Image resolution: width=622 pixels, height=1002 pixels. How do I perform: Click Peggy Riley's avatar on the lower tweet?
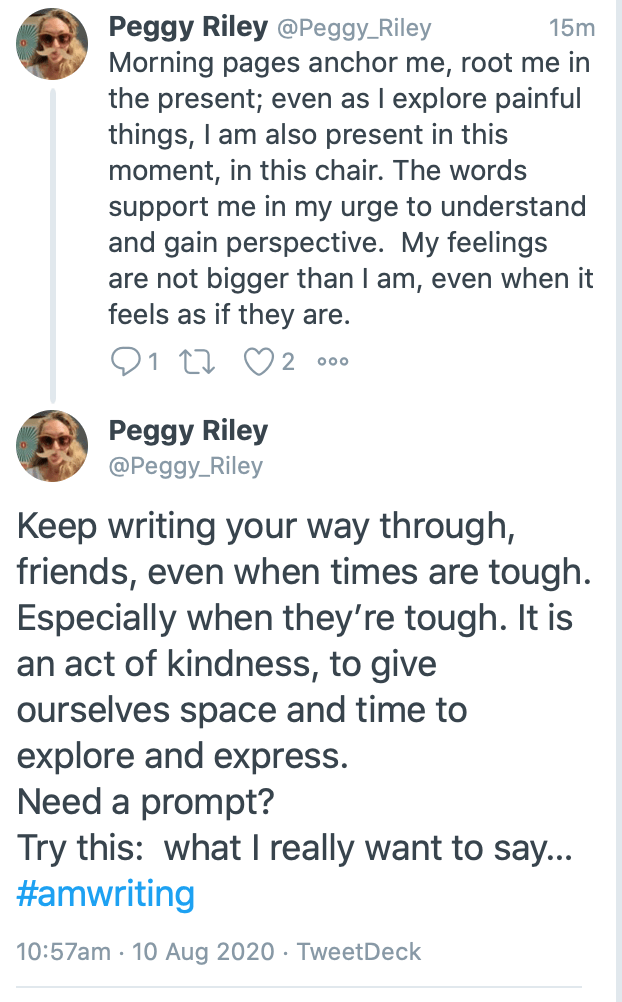[52, 445]
